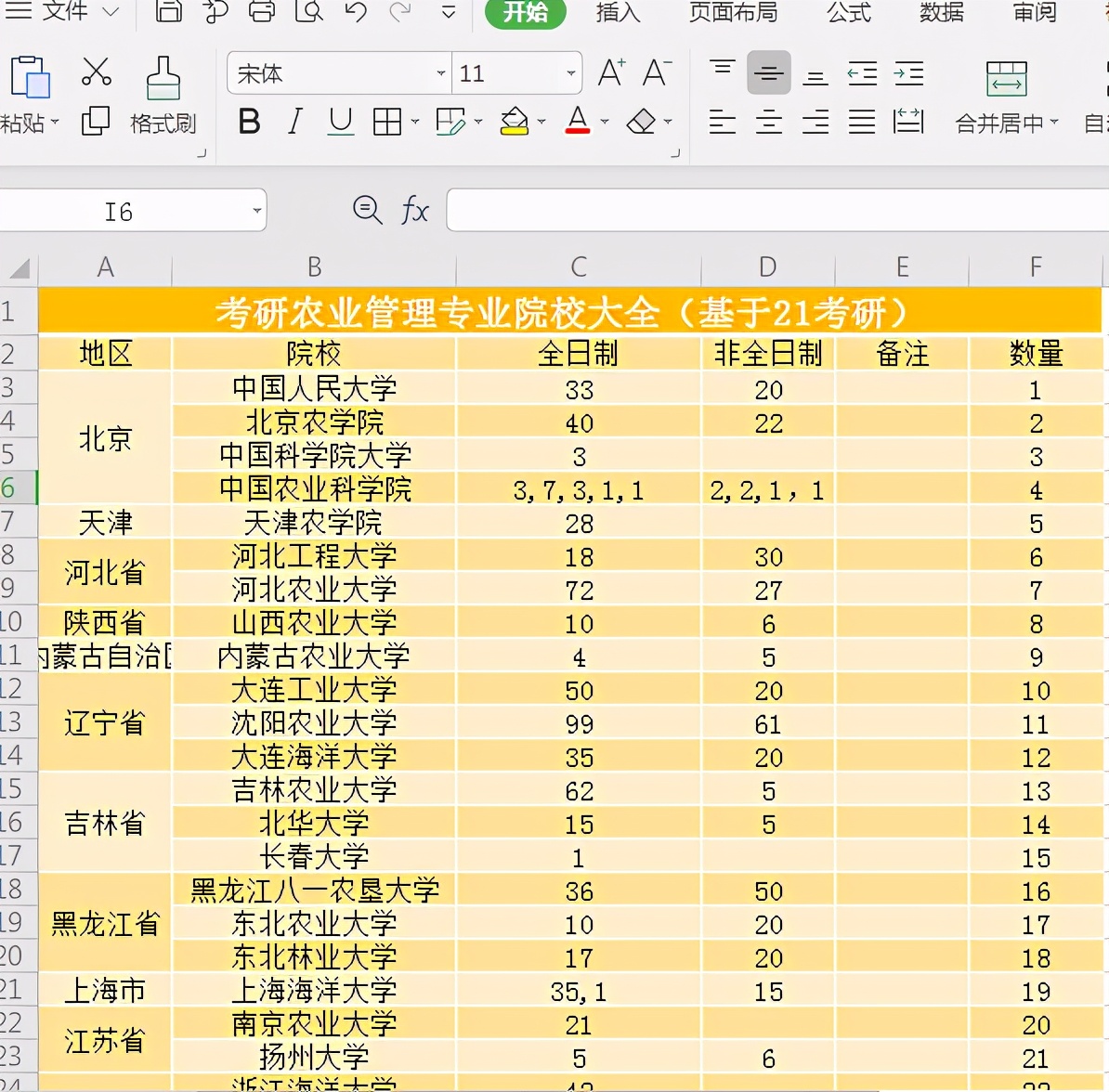Open the font size dropdown showing 11
This screenshot has height=1092, width=1109.
point(571,73)
